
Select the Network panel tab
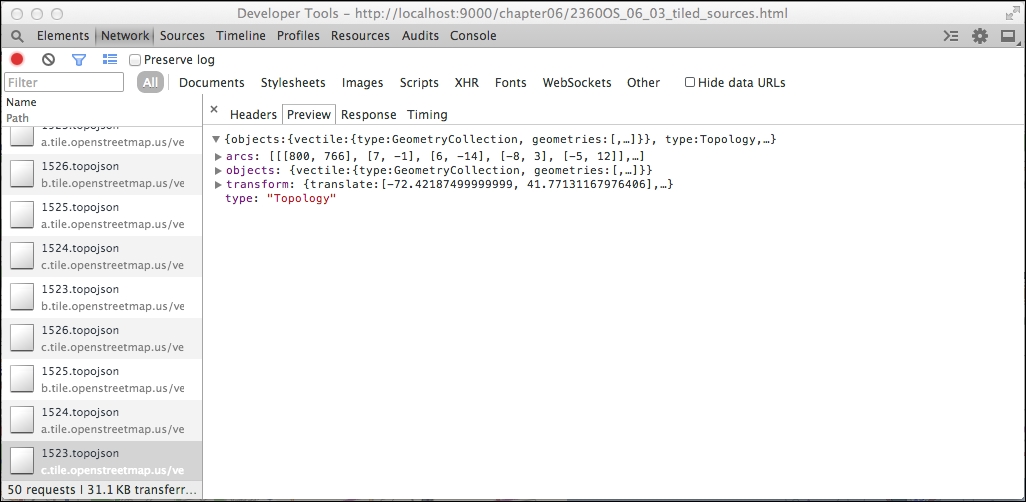(x=124, y=36)
